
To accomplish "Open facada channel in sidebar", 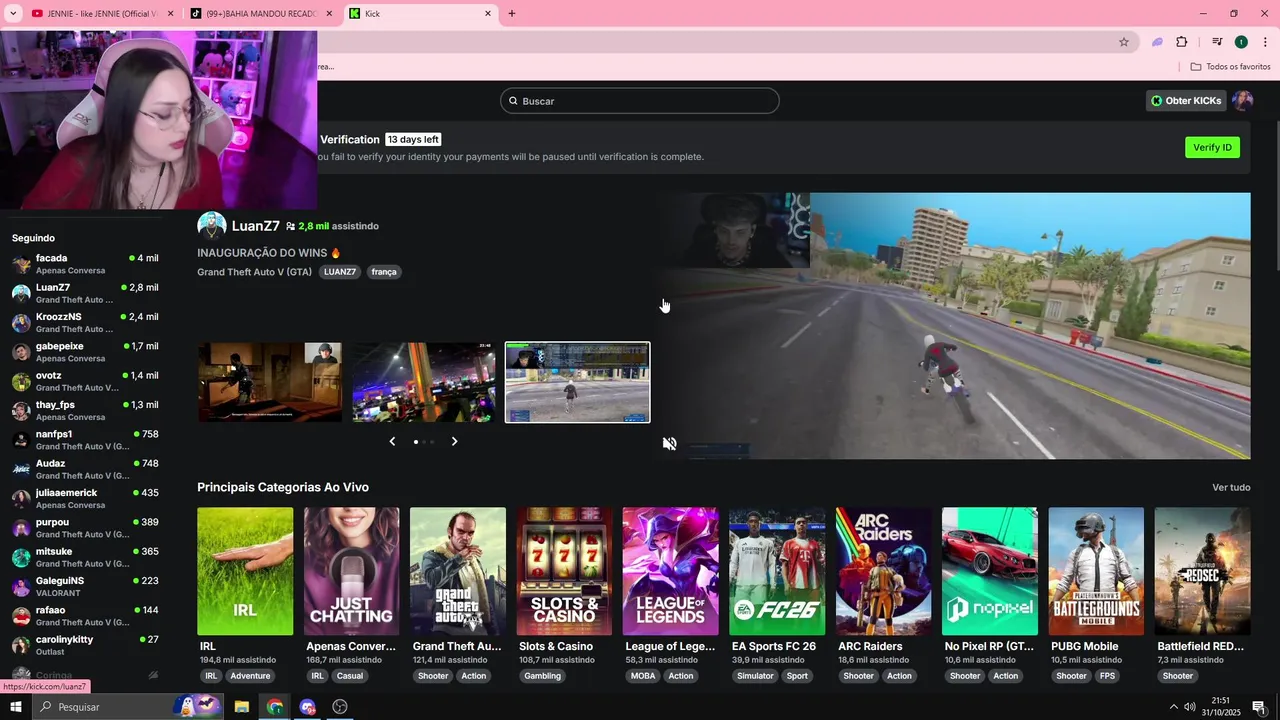I will point(85,264).
